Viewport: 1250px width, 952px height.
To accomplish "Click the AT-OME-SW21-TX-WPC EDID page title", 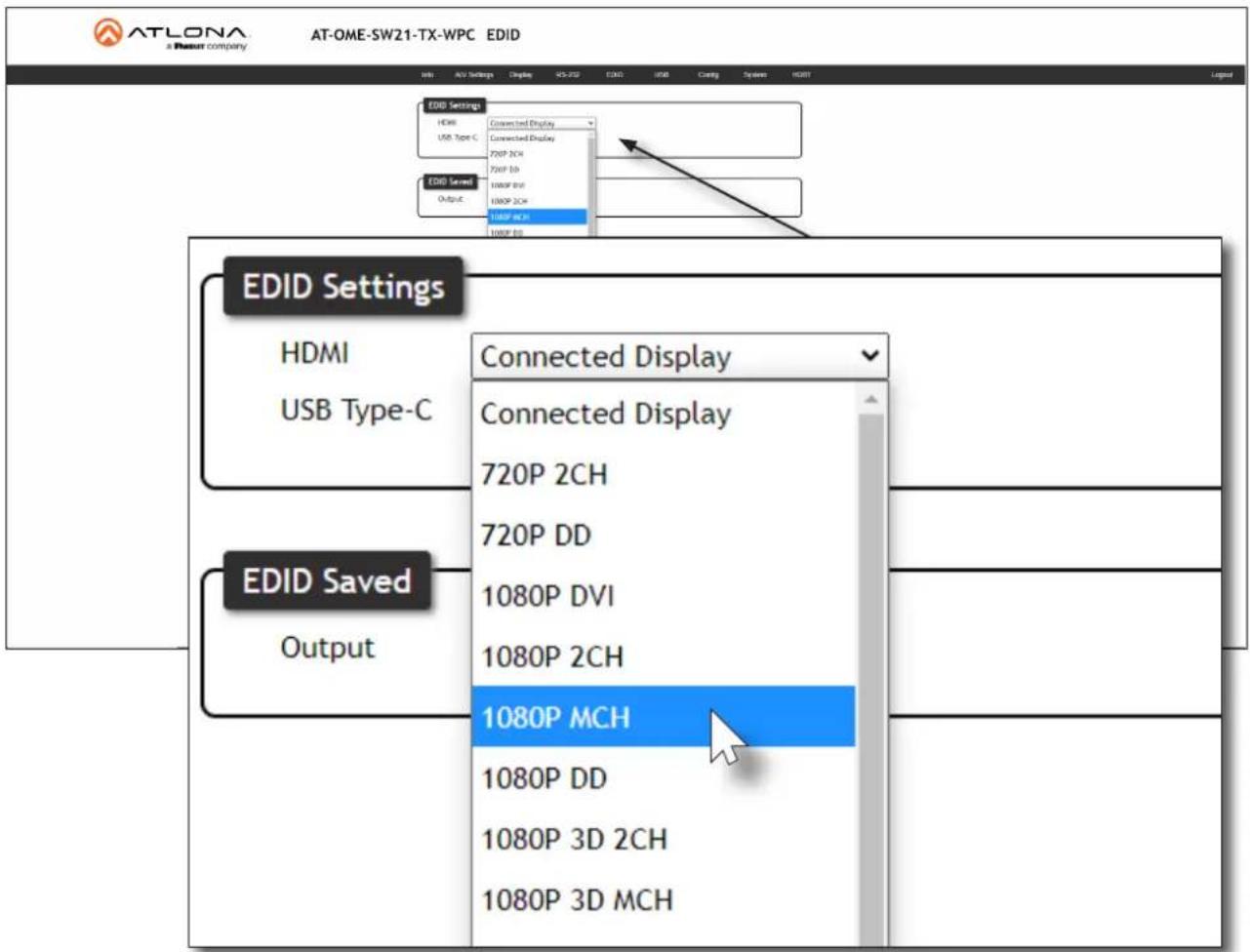I will [415, 34].
